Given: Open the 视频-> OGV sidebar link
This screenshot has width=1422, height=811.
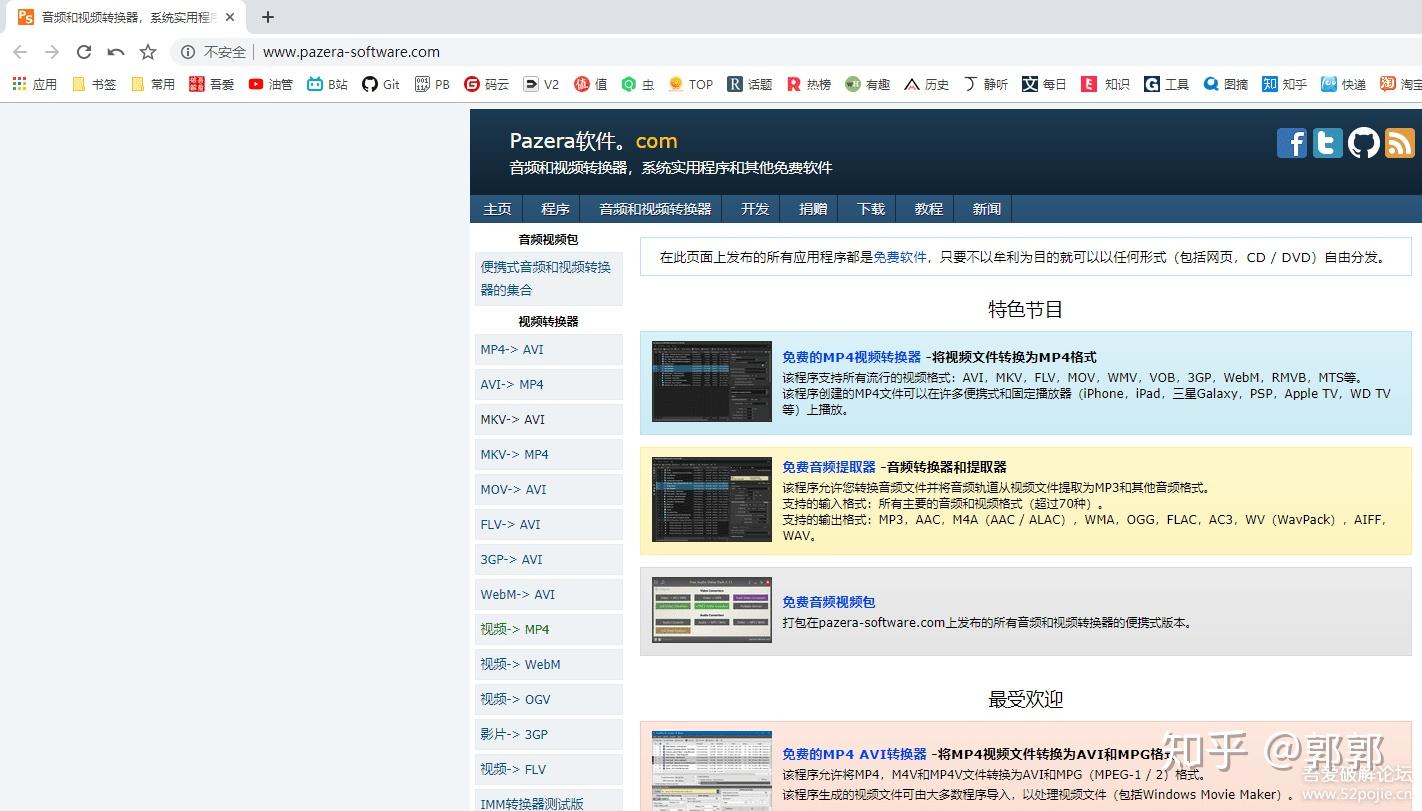Looking at the screenshot, I should coord(548,700).
